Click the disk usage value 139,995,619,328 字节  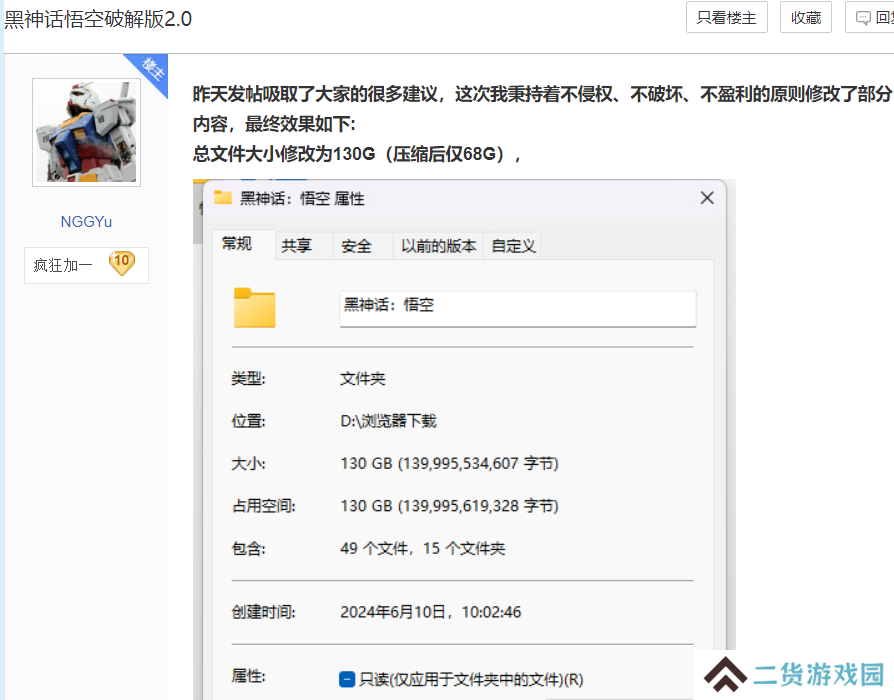coord(449,506)
